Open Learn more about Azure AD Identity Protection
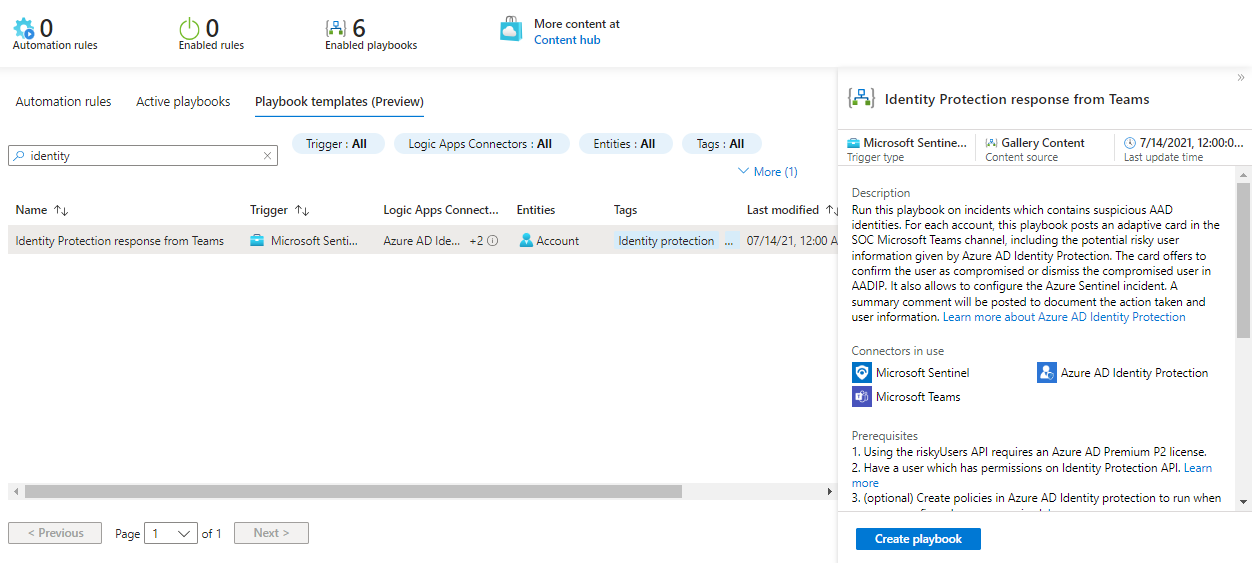The width and height of the screenshot is (1252, 563). [x=1064, y=317]
